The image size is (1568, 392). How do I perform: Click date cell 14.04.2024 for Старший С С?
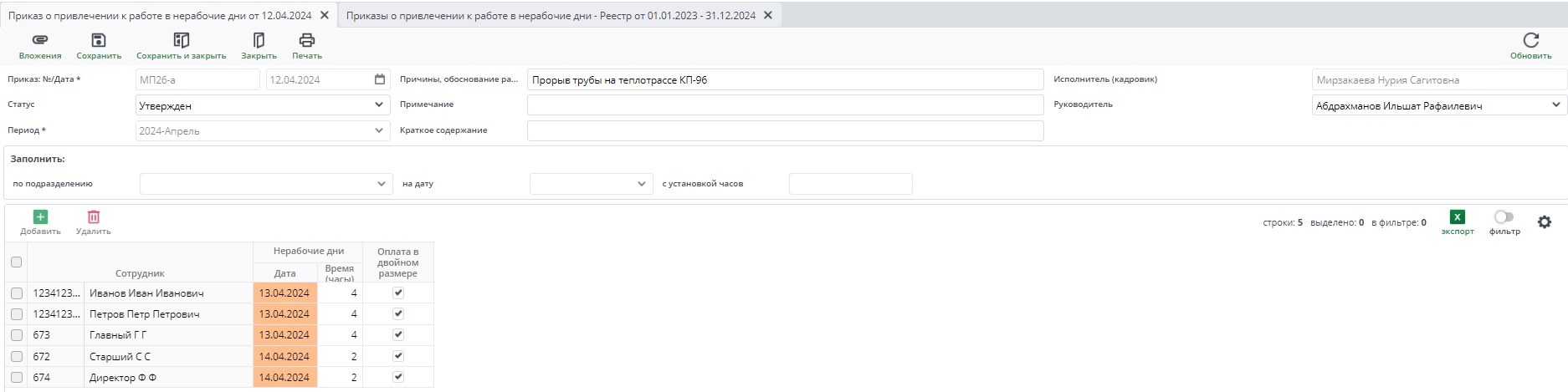284,357
